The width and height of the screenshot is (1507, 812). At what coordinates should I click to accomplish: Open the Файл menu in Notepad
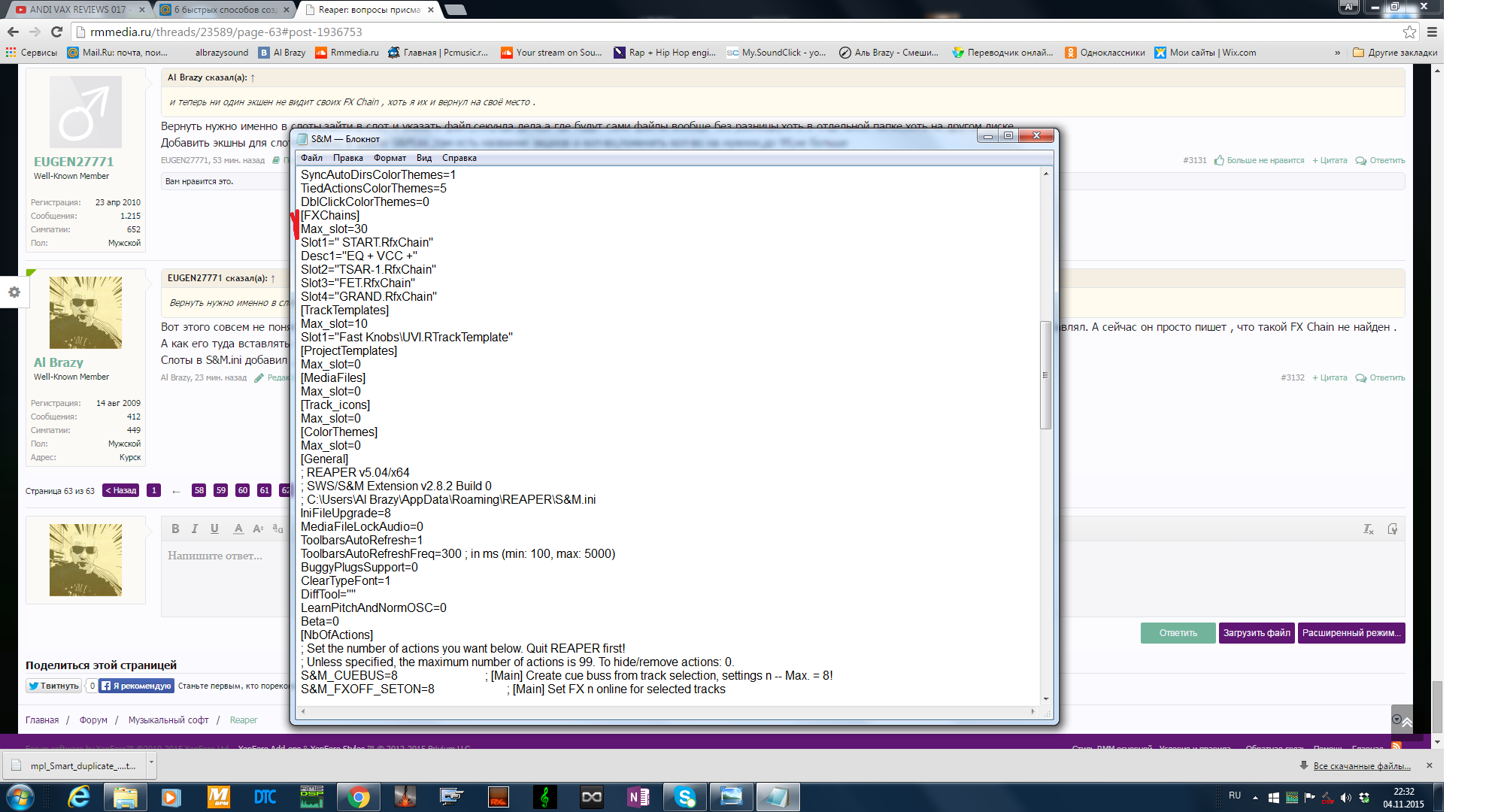click(x=311, y=158)
